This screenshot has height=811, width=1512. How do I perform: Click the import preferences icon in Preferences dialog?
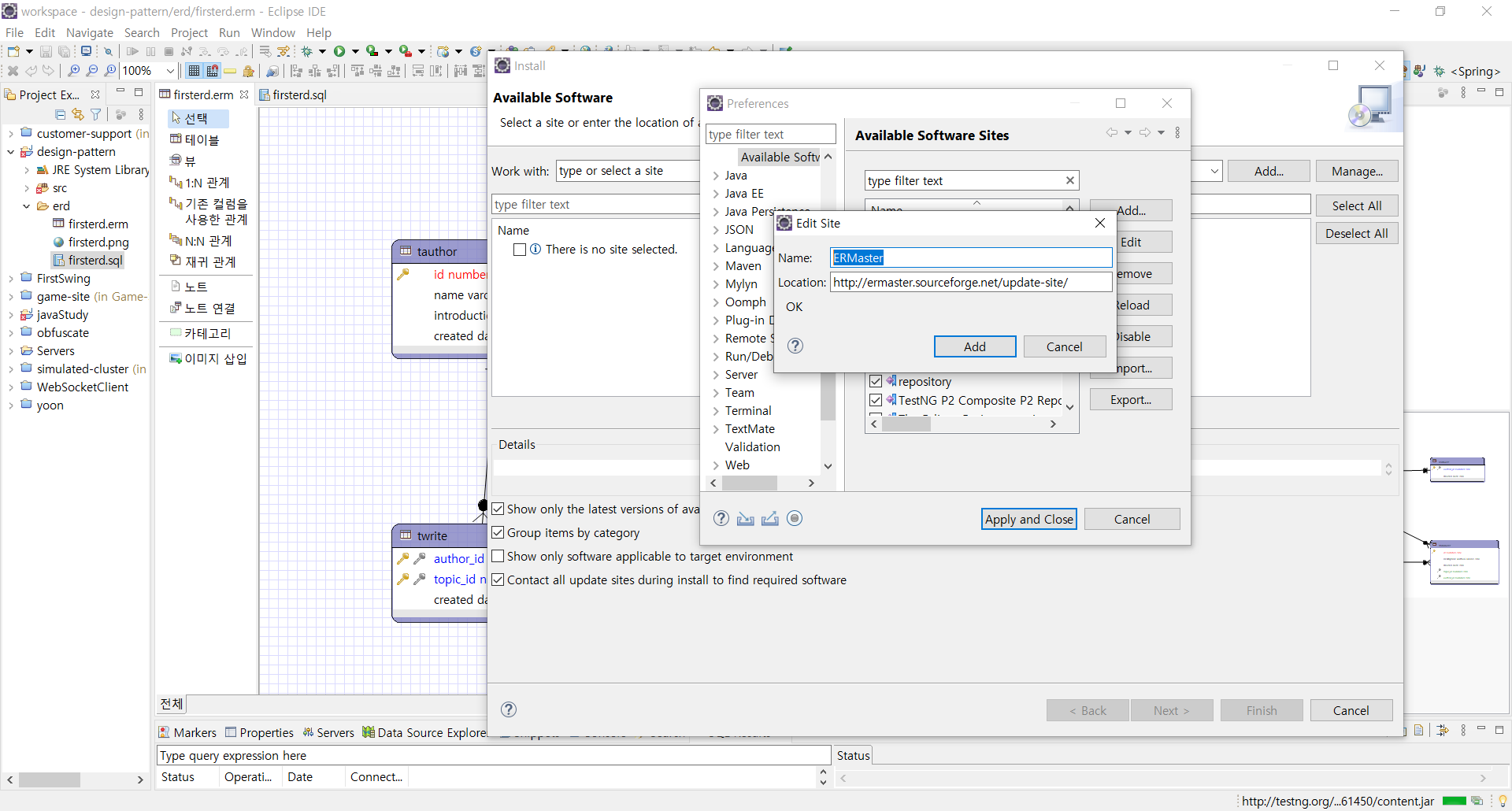click(746, 518)
